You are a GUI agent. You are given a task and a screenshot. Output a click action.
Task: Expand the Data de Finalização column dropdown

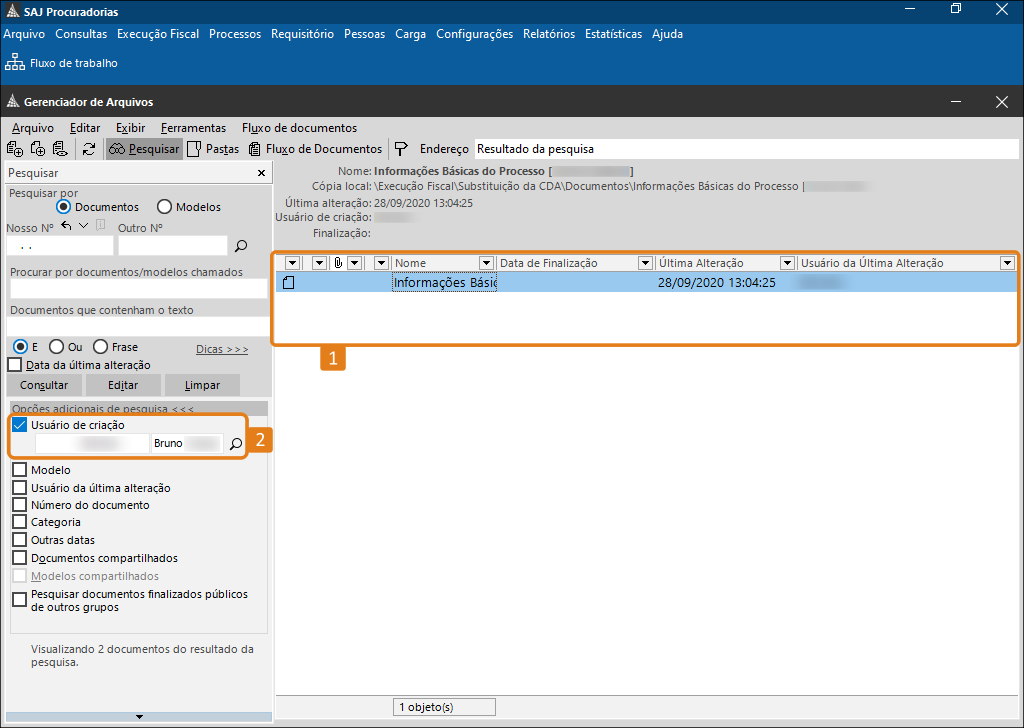645,263
